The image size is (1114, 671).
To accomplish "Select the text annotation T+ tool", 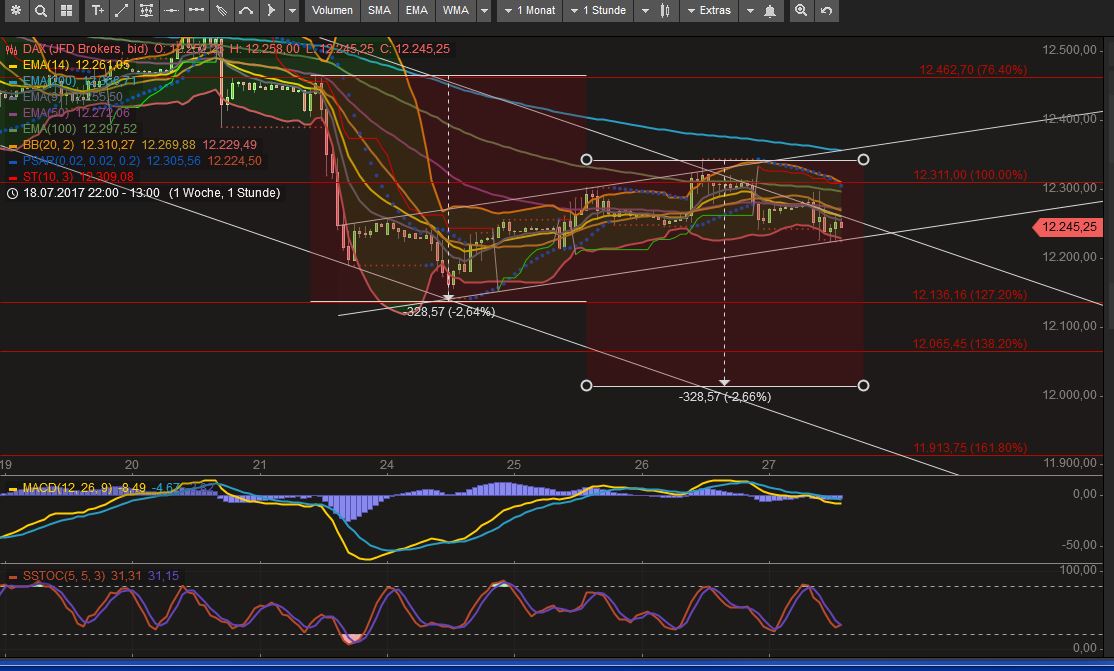I will coord(97,11).
